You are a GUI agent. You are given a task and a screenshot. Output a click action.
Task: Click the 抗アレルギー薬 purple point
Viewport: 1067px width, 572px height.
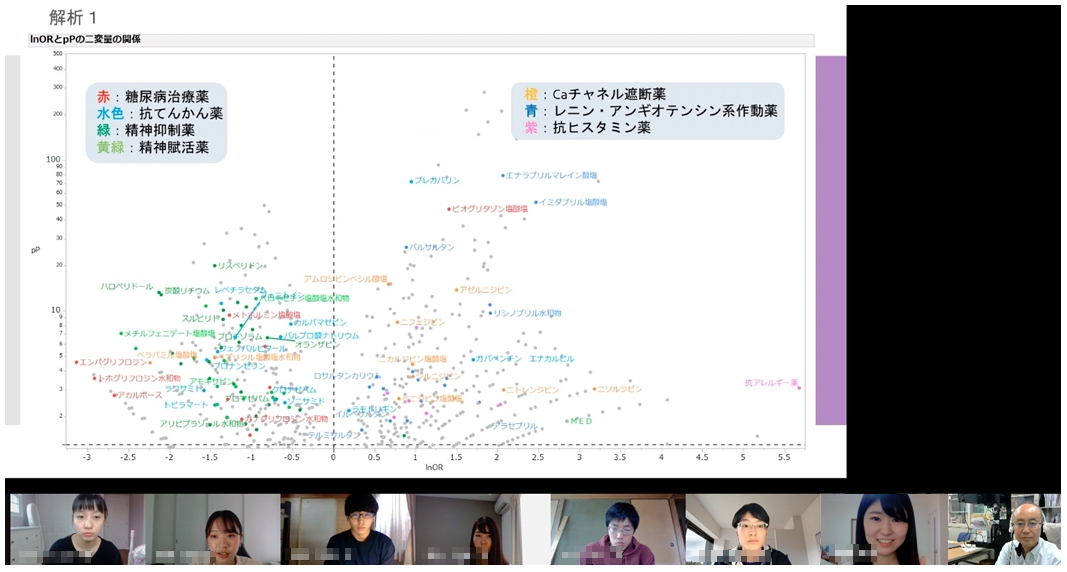(799, 386)
